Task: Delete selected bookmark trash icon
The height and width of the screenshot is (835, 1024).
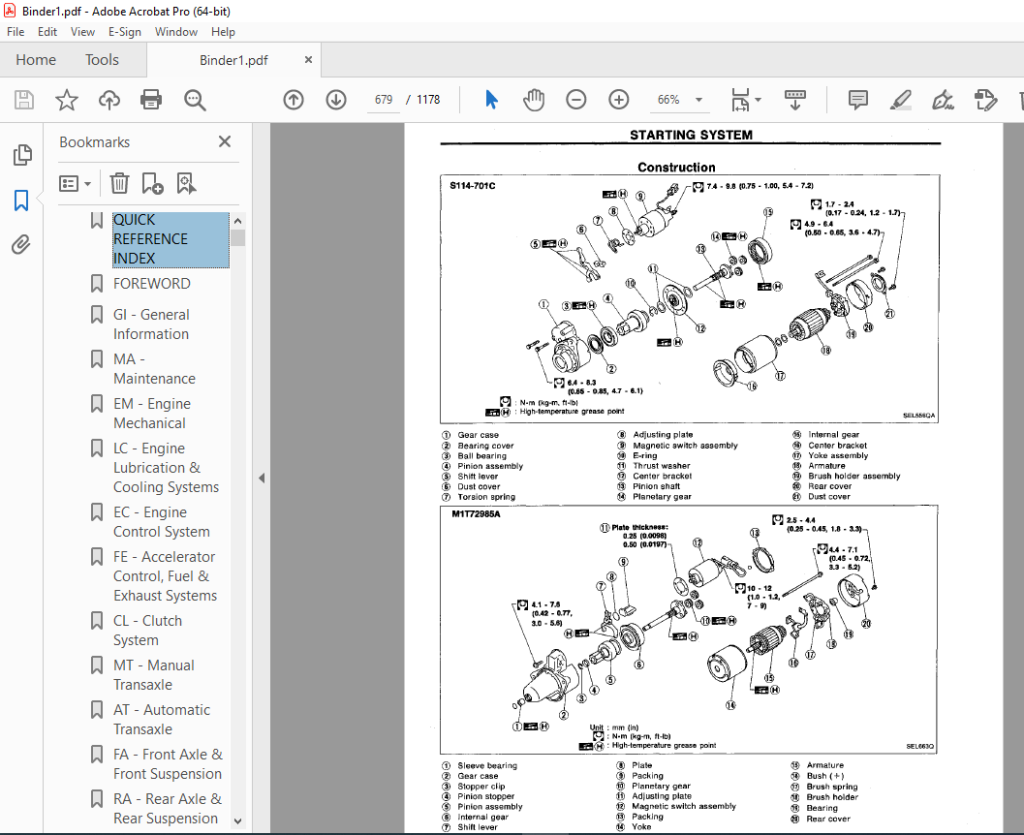Action: [120, 183]
